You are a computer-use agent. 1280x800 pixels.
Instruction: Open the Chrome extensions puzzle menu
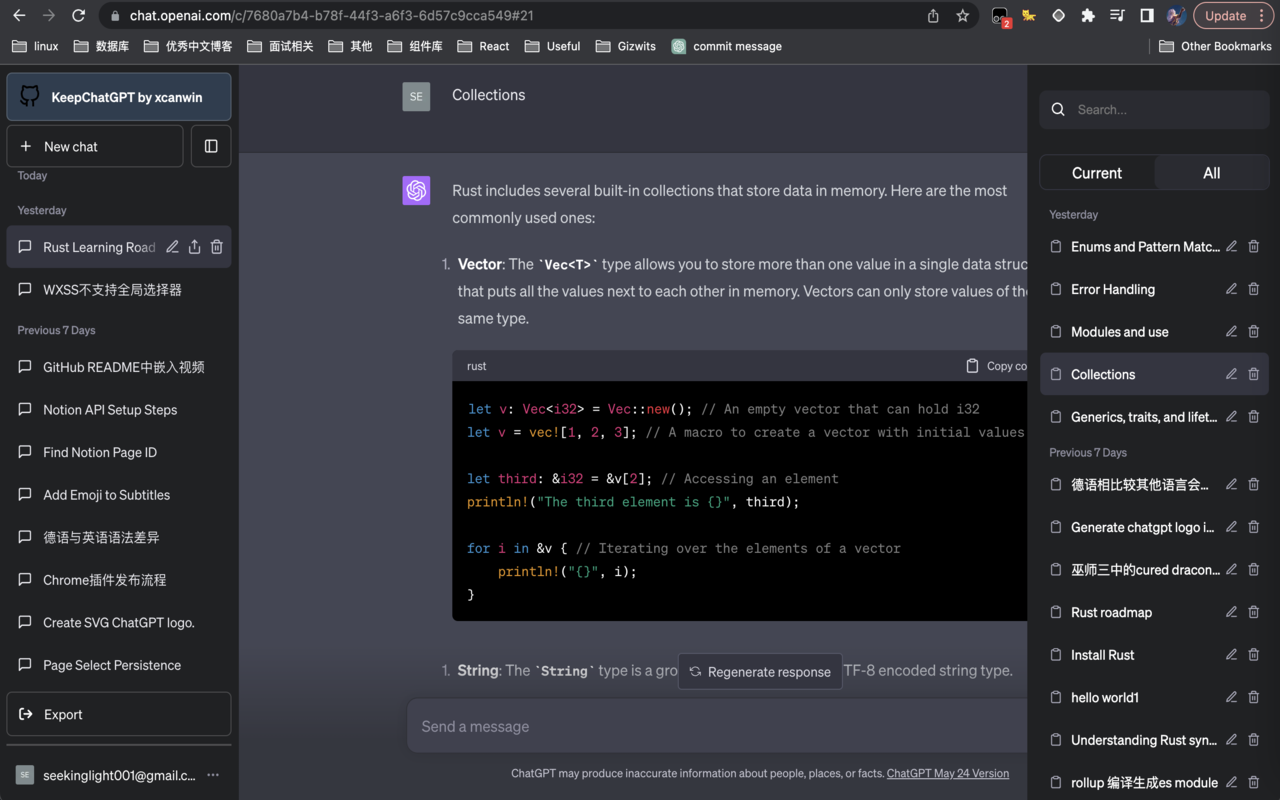point(1088,16)
